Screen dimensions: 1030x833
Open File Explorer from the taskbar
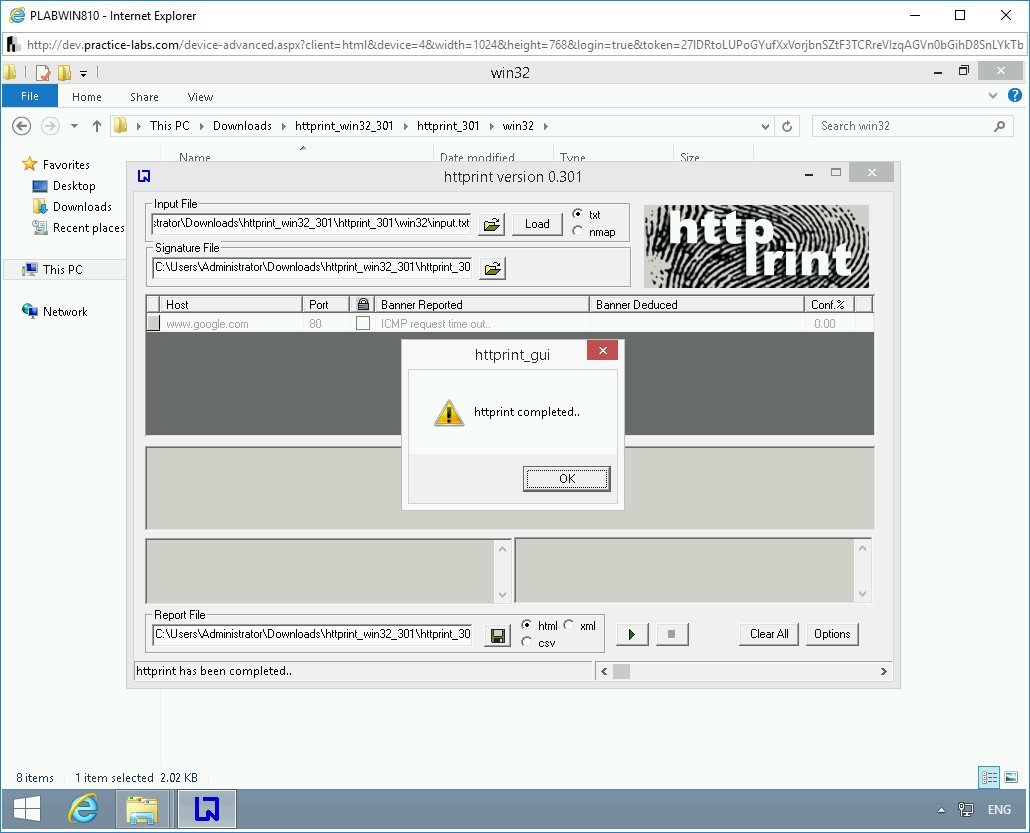coord(142,809)
